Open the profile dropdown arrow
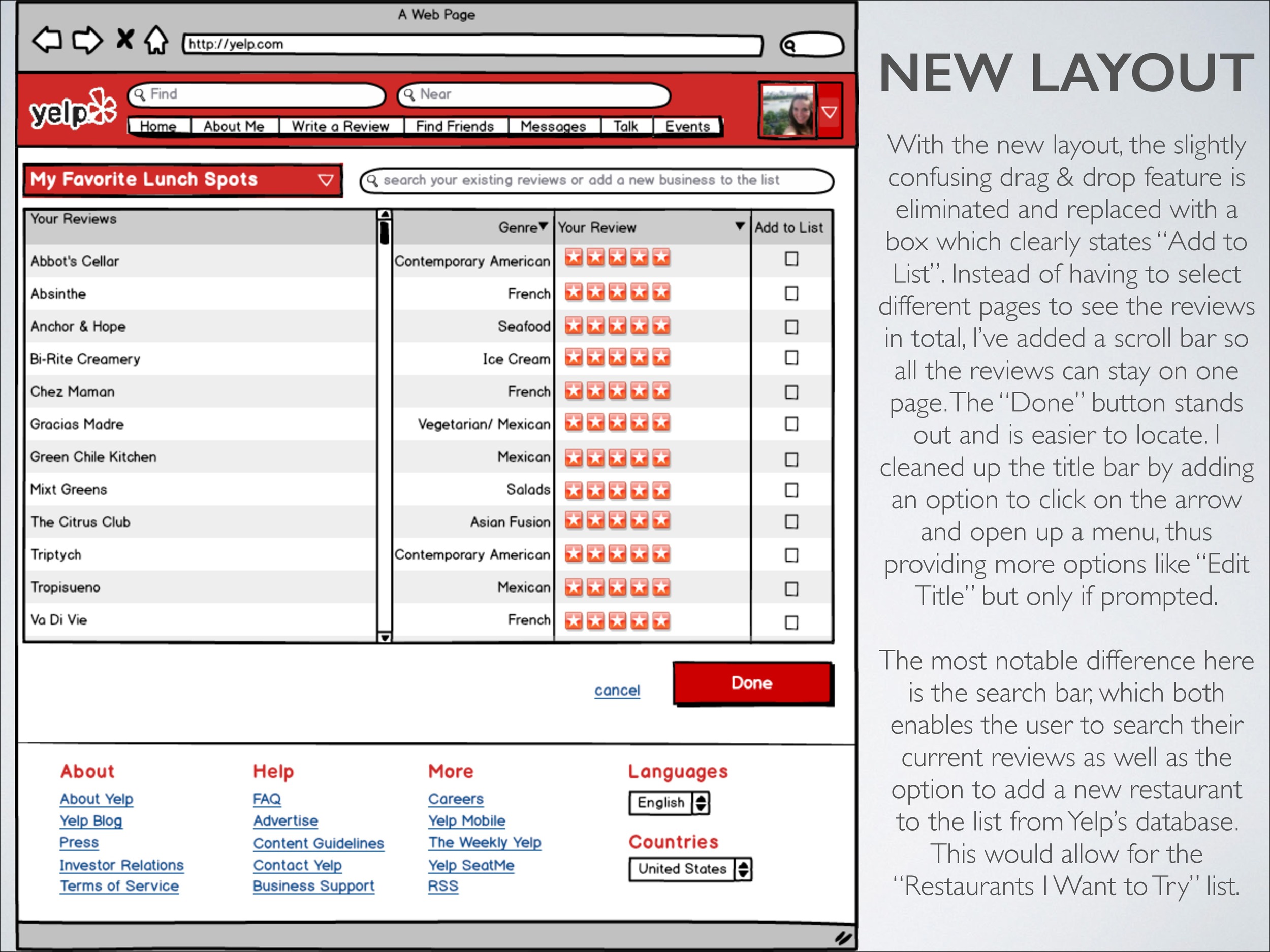This screenshot has width=1270, height=952. point(830,112)
